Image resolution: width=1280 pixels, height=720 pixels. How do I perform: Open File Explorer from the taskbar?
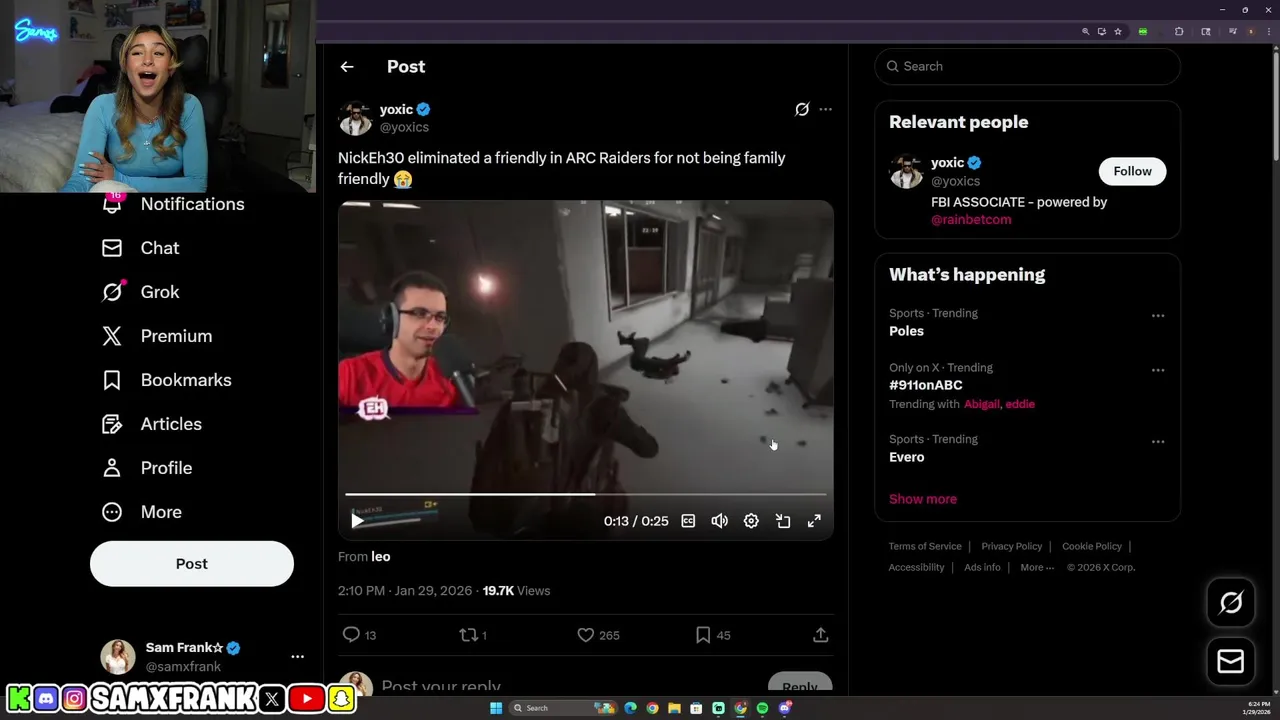pyautogui.click(x=674, y=708)
